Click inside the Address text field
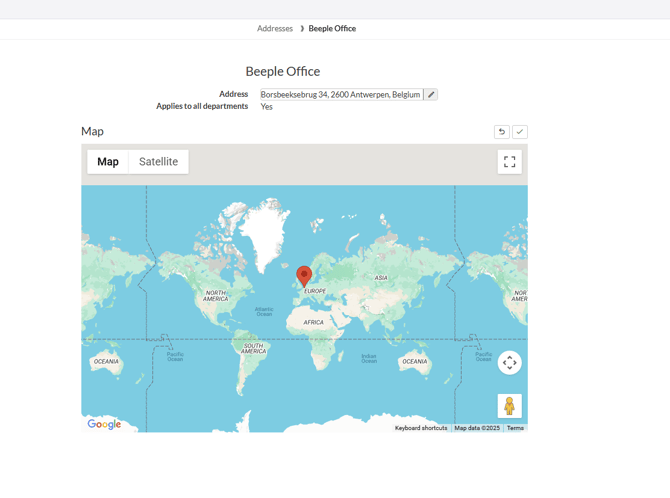Image resolution: width=670 pixels, height=498 pixels. click(x=340, y=95)
